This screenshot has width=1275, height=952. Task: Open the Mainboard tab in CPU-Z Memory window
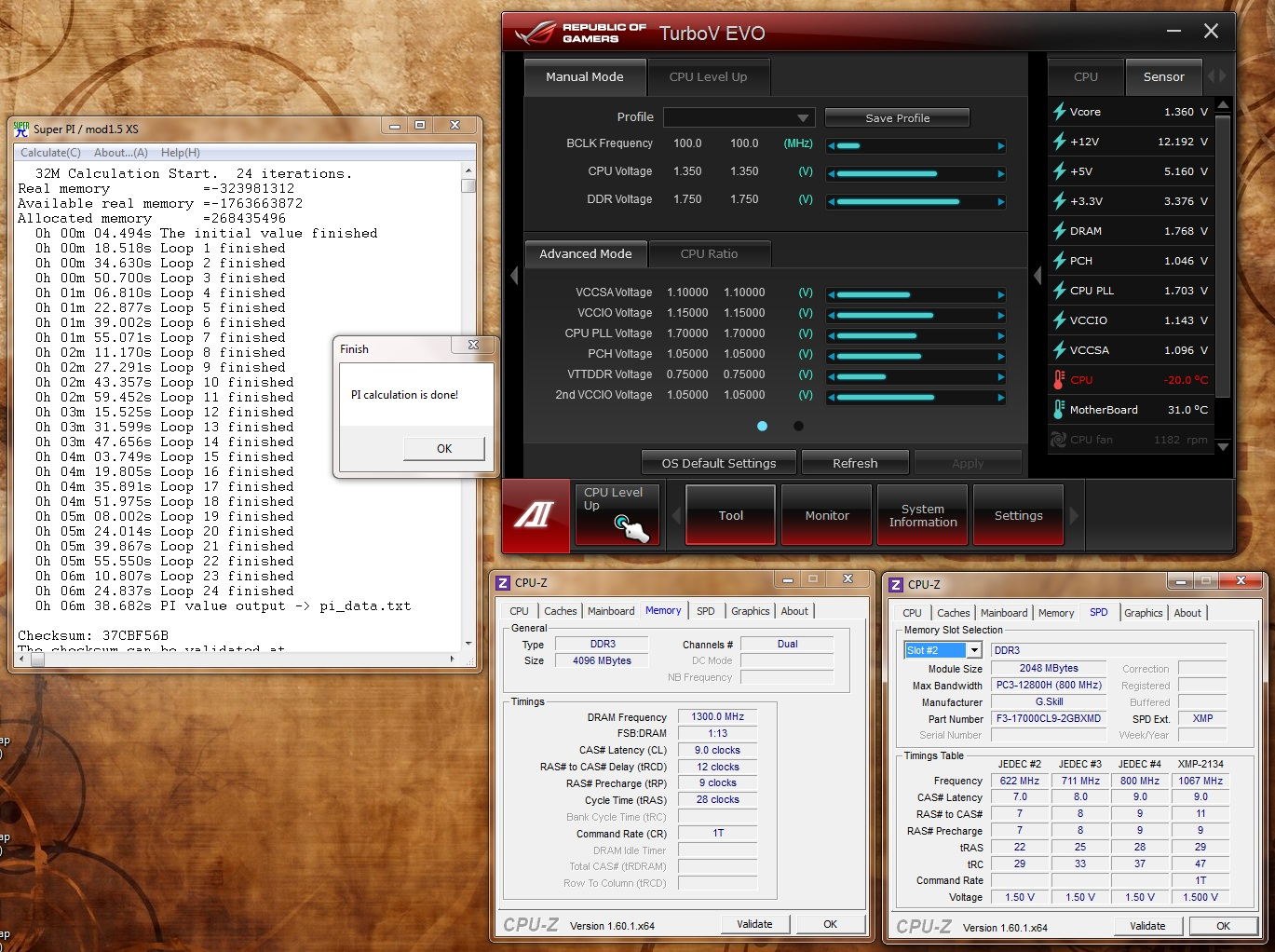[611, 611]
